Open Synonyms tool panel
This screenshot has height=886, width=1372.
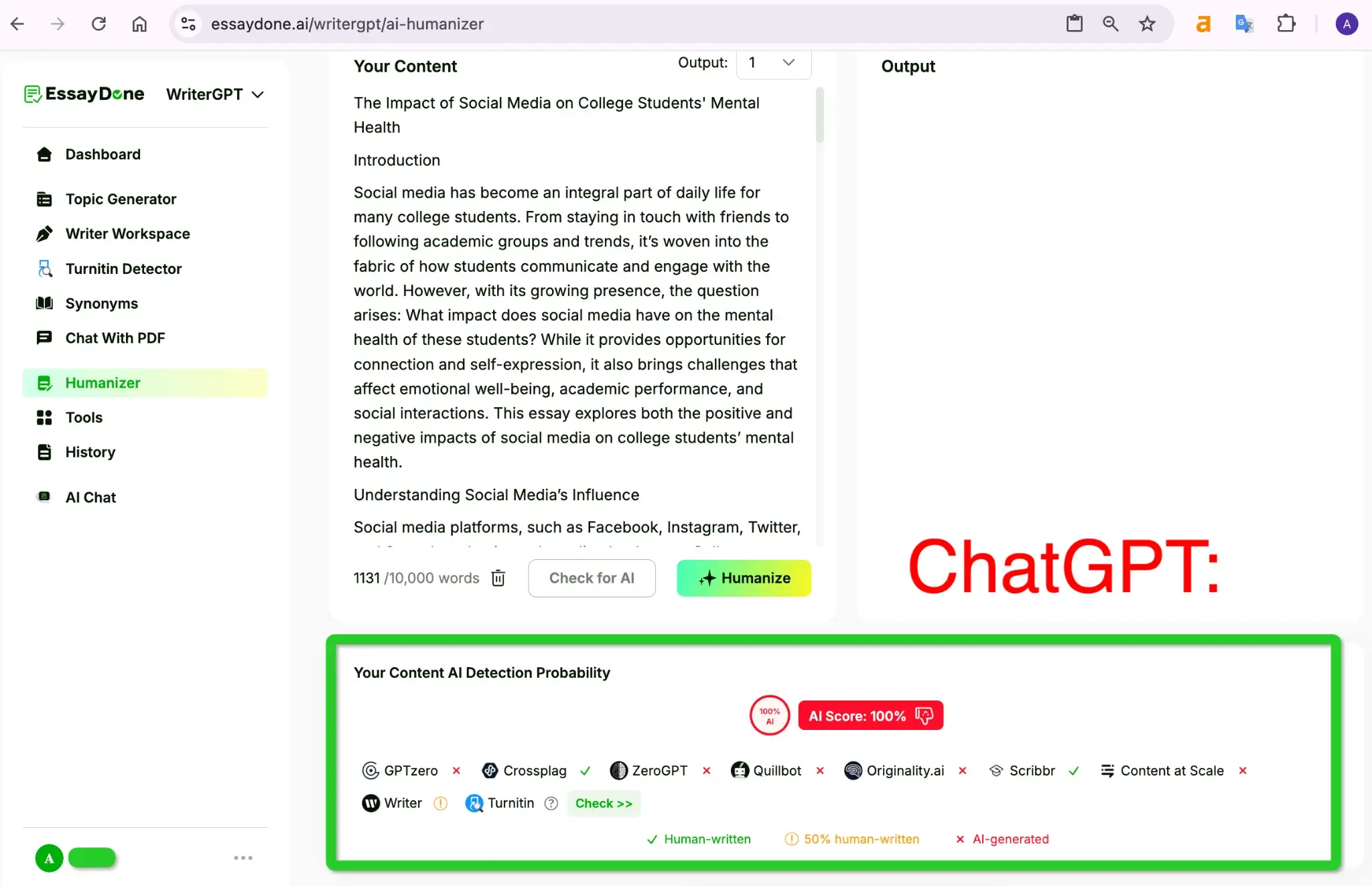tap(102, 303)
